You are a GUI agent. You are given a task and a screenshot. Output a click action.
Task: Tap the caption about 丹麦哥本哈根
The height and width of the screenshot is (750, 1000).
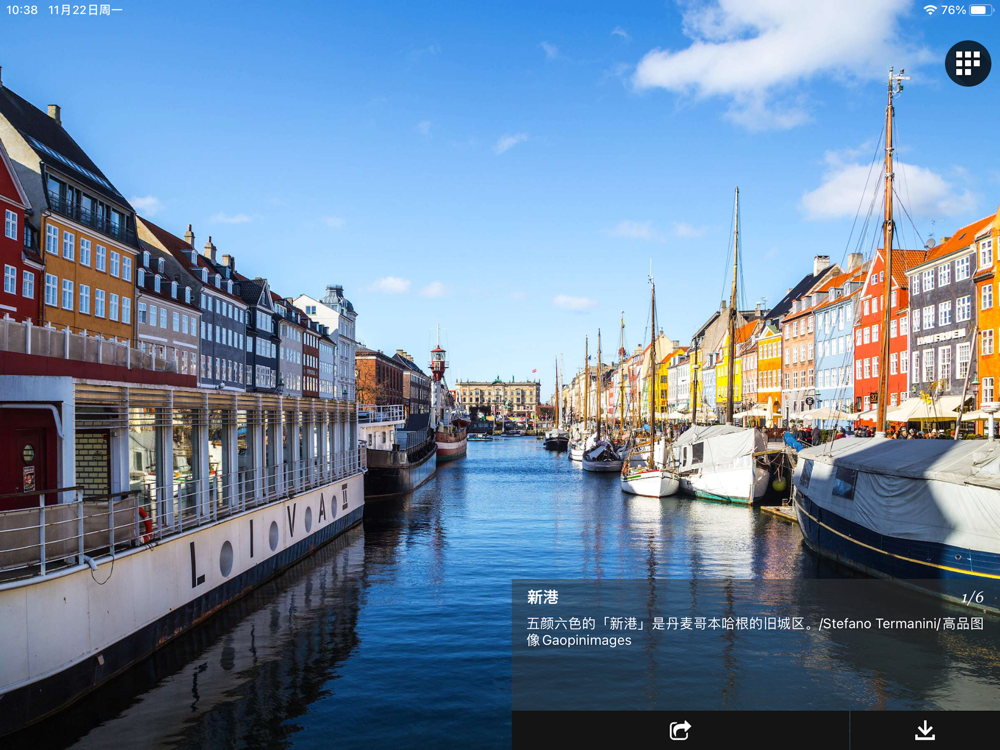point(755,631)
